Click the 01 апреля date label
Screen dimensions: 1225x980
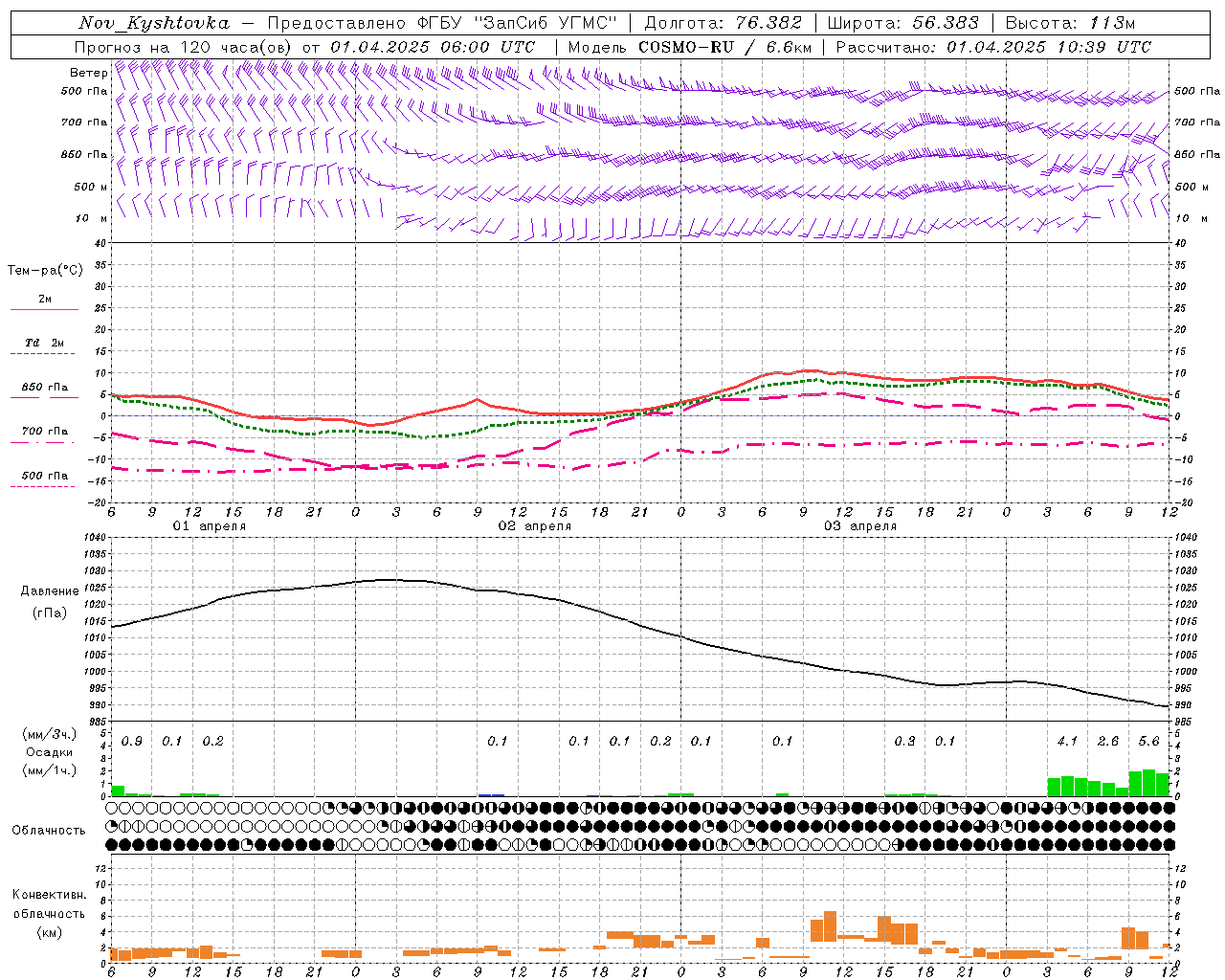(x=209, y=526)
